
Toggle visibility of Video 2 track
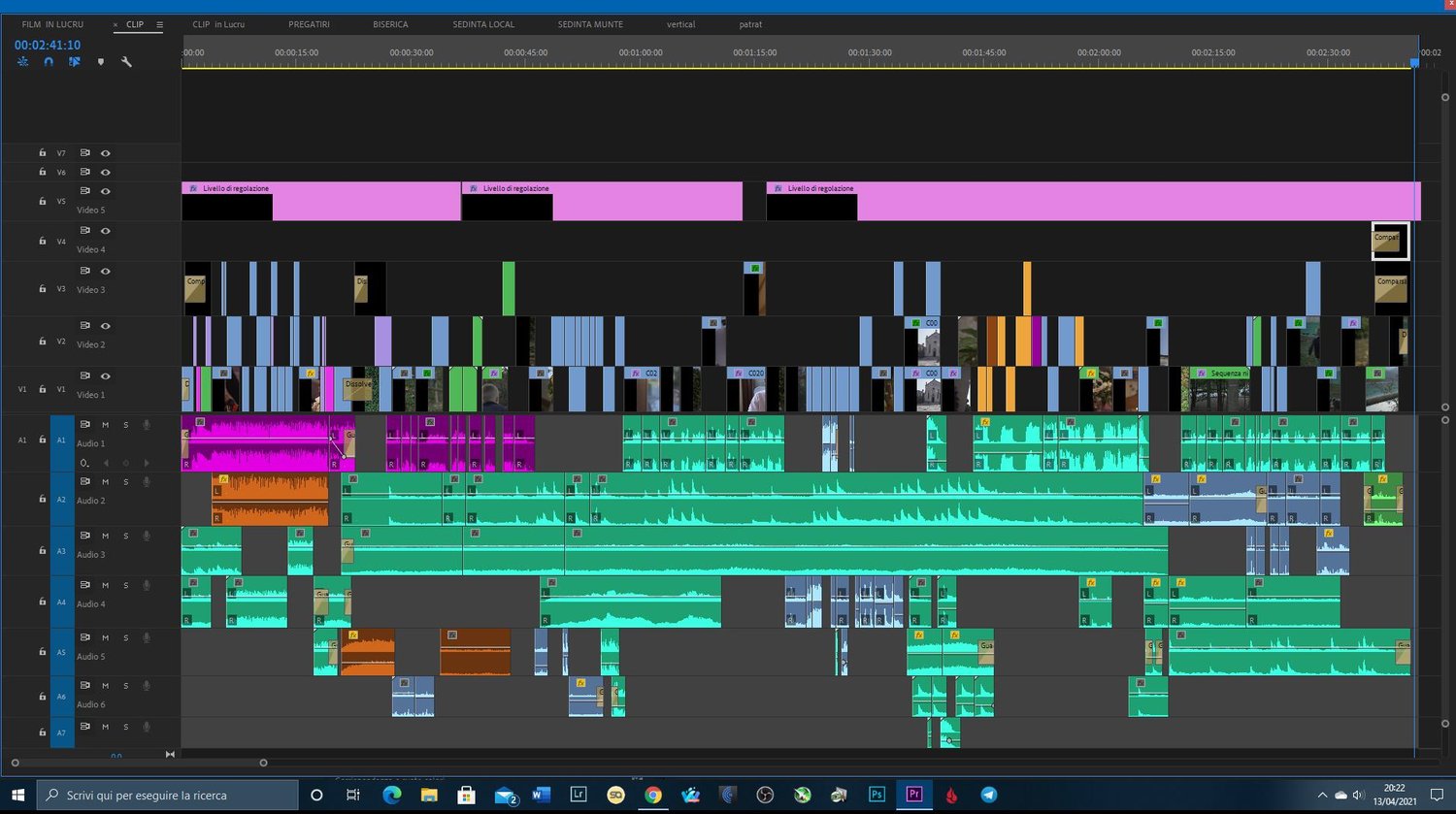[106, 326]
